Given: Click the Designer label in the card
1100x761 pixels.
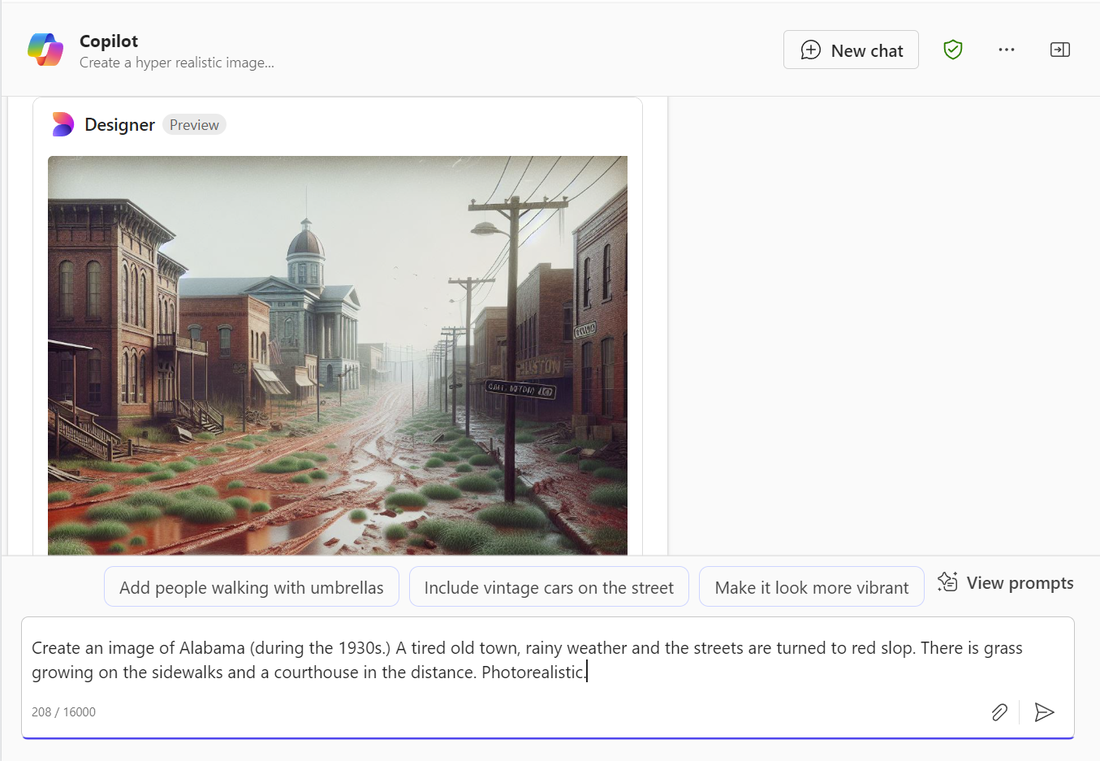Looking at the screenshot, I should pos(119,125).
